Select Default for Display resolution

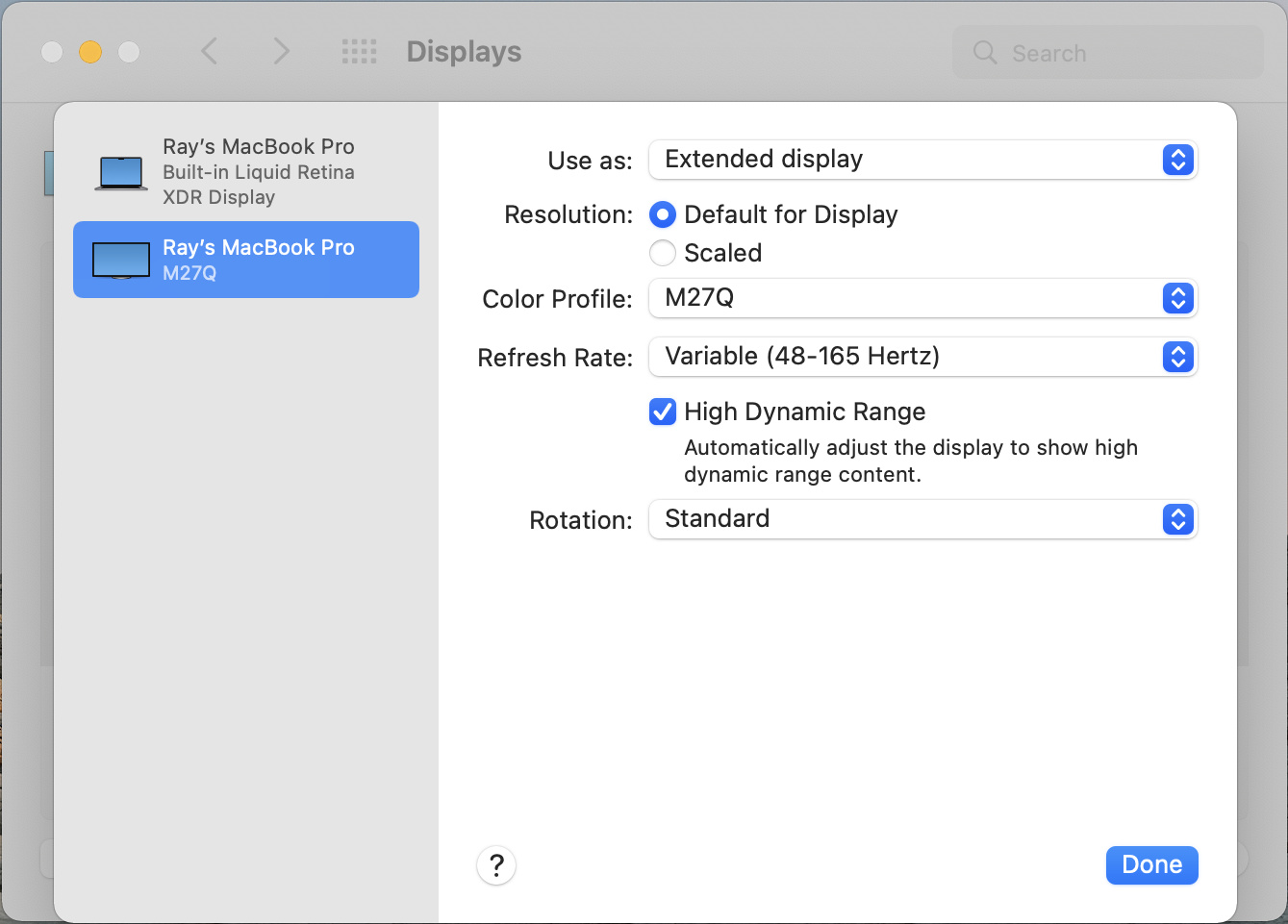coord(663,214)
